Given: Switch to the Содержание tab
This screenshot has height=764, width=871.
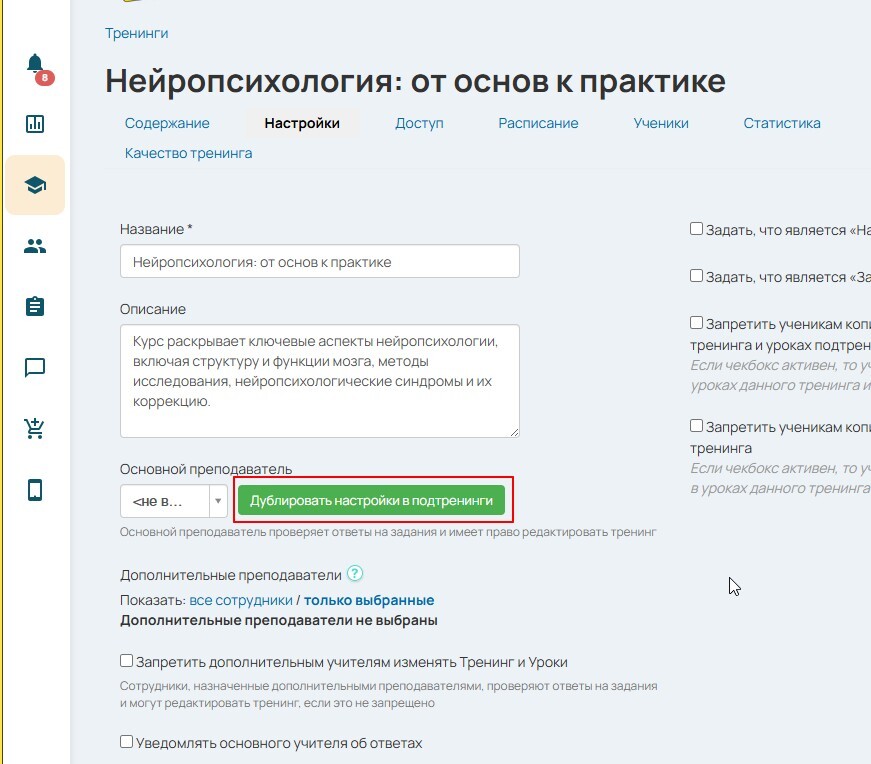Looking at the screenshot, I should point(167,123).
